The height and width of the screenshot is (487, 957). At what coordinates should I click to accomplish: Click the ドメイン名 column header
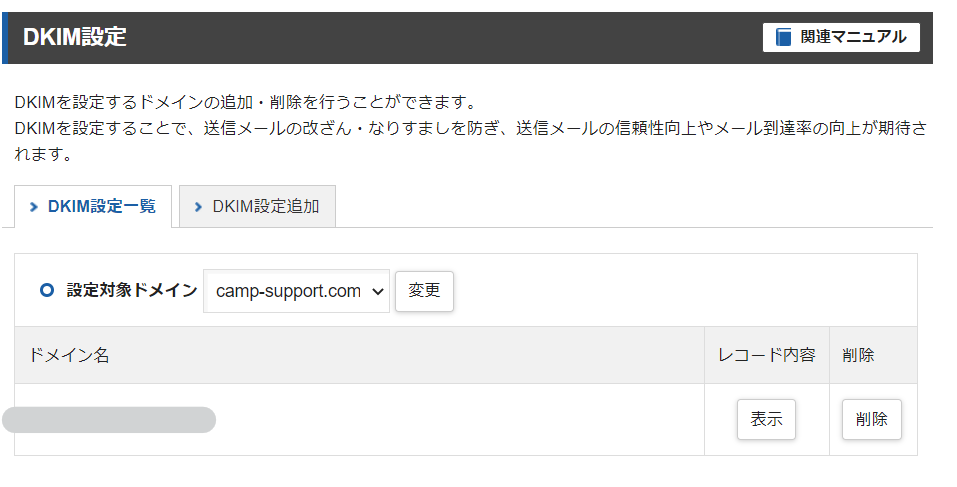69,355
